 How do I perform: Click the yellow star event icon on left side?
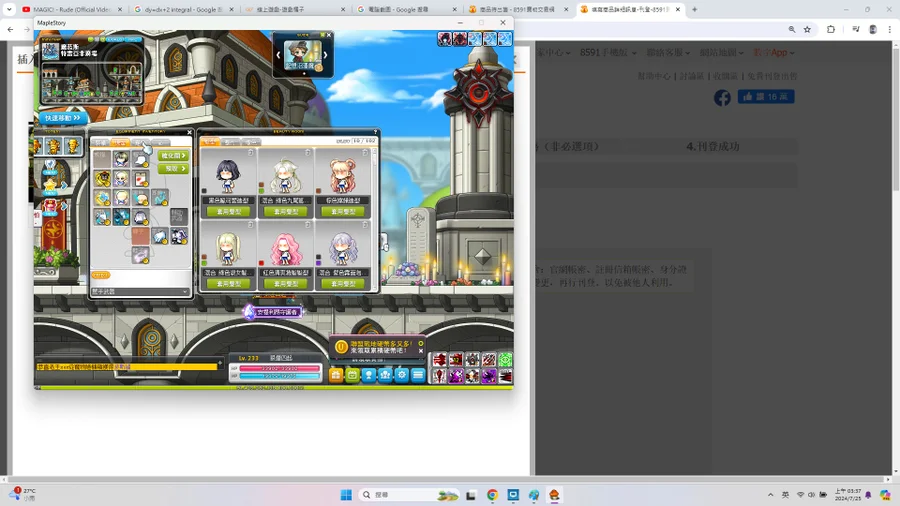(x=51, y=185)
